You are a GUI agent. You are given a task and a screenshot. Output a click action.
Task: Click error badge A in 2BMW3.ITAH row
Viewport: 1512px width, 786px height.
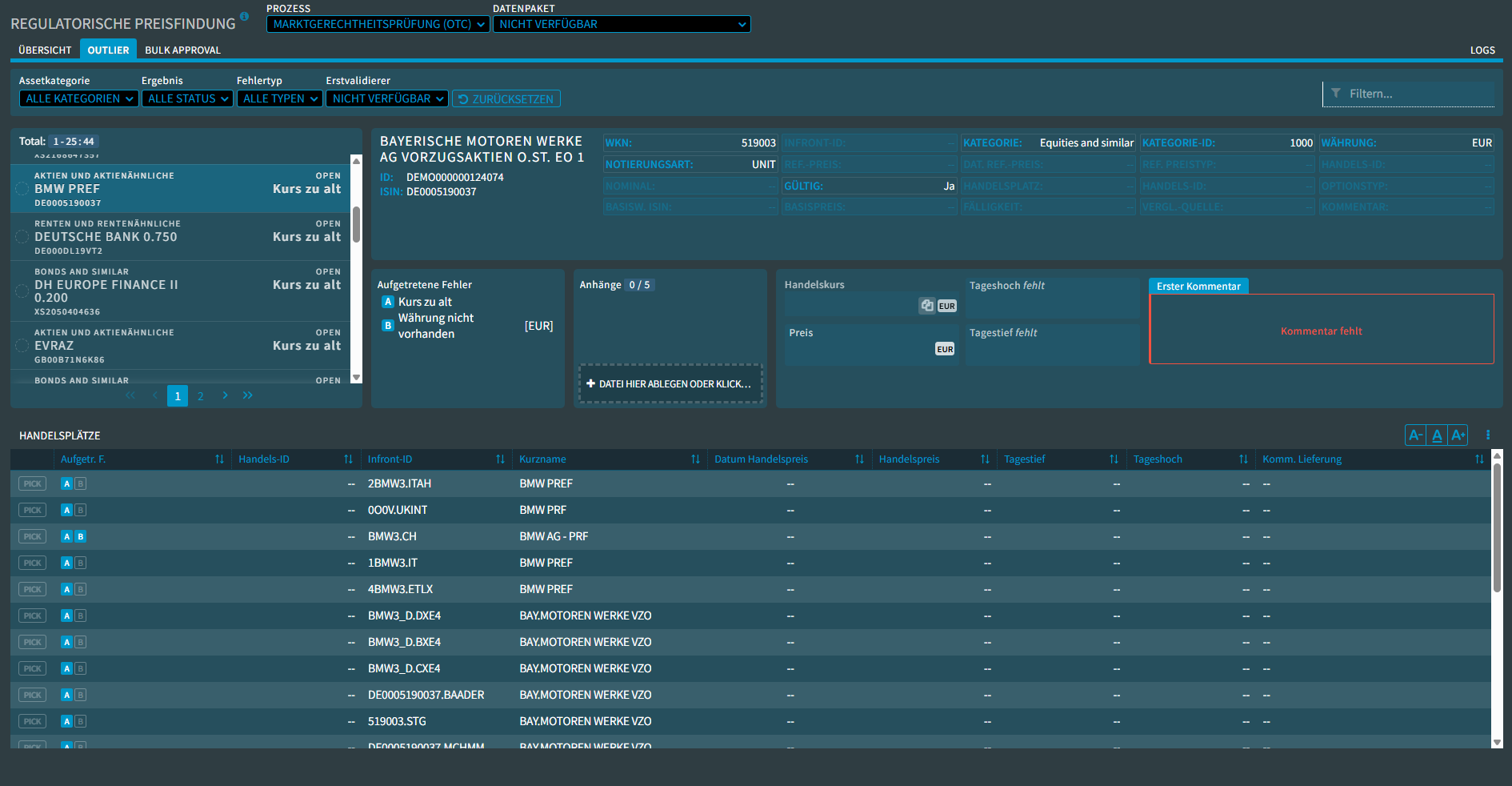point(67,483)
